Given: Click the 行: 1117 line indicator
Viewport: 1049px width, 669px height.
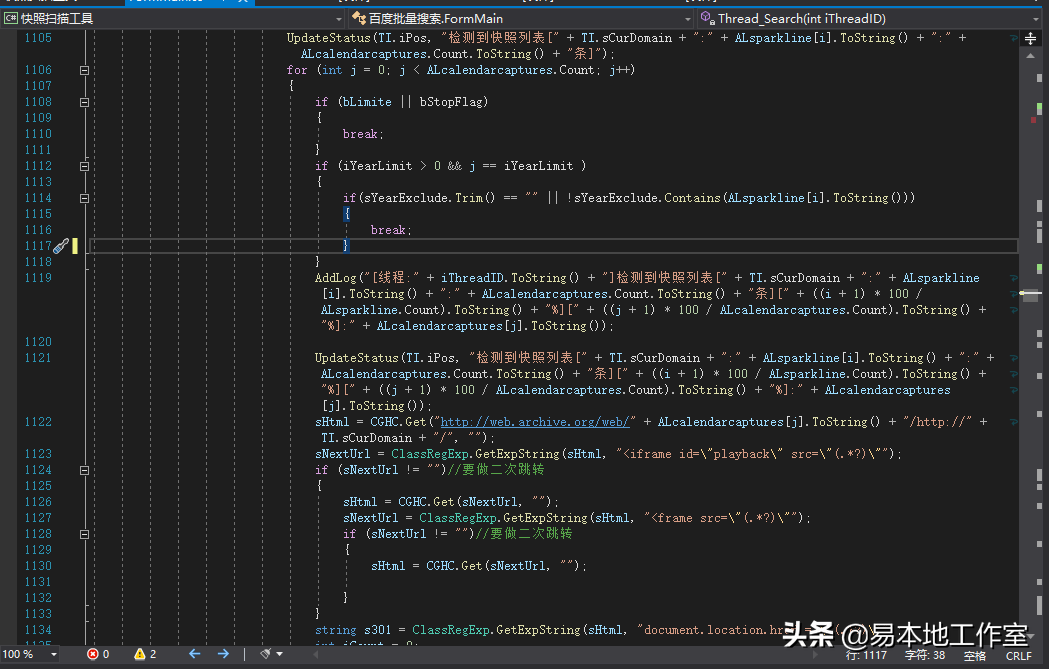Looking at the screenshot, I should click(x=866, y=656).
